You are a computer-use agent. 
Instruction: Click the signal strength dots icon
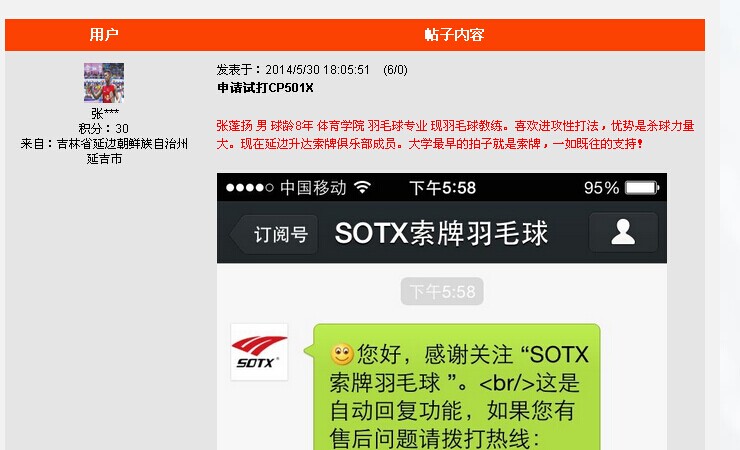250,188
